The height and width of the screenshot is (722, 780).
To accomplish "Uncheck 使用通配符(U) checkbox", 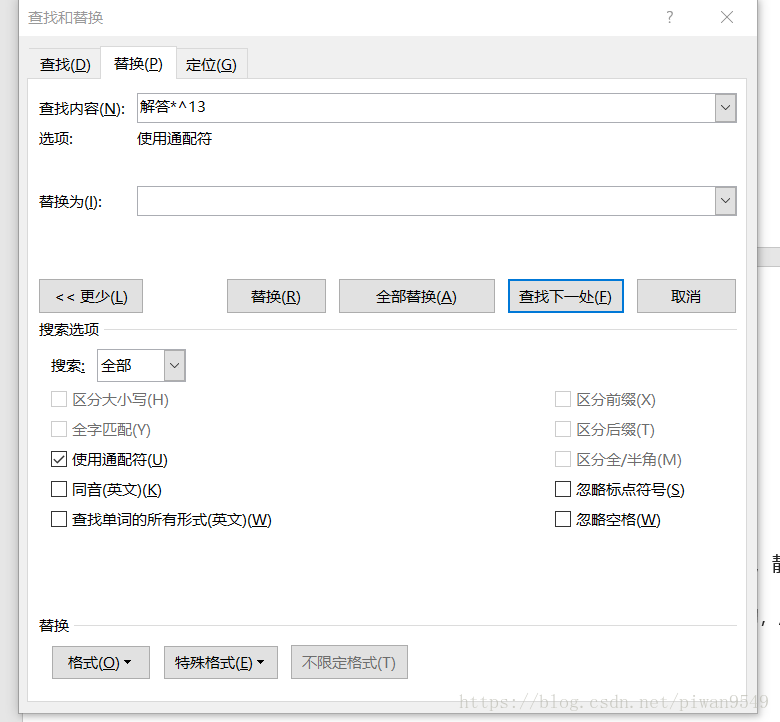I will click(x=59, y=459).
